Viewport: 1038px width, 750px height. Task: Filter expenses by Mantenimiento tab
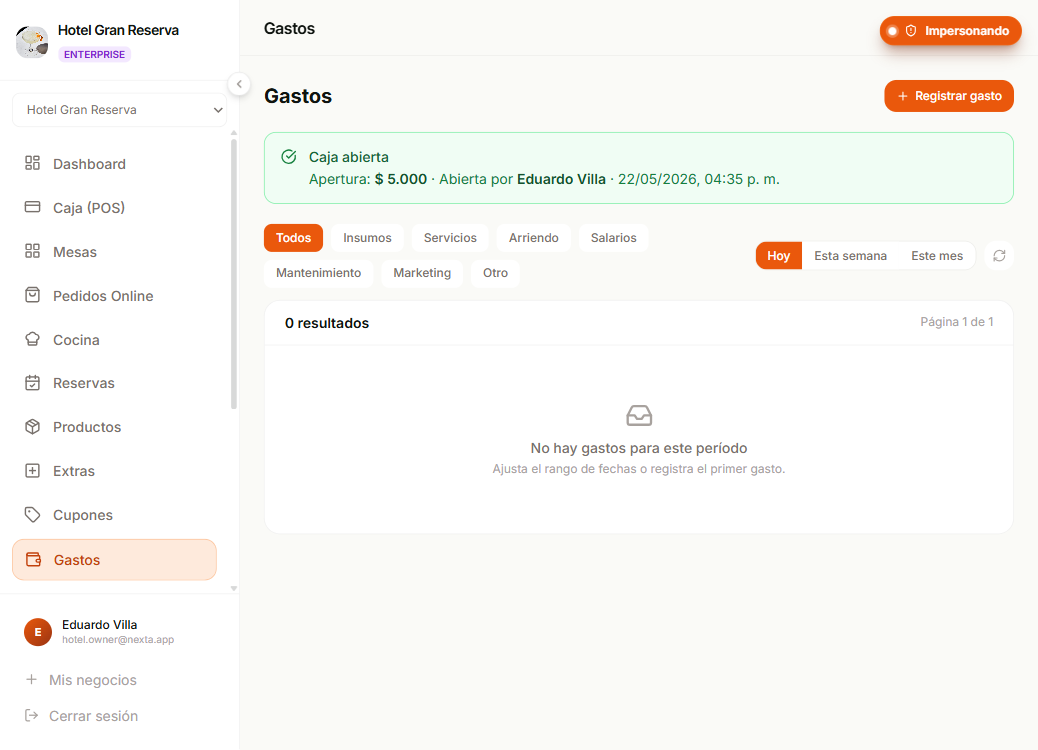(318, 273)
